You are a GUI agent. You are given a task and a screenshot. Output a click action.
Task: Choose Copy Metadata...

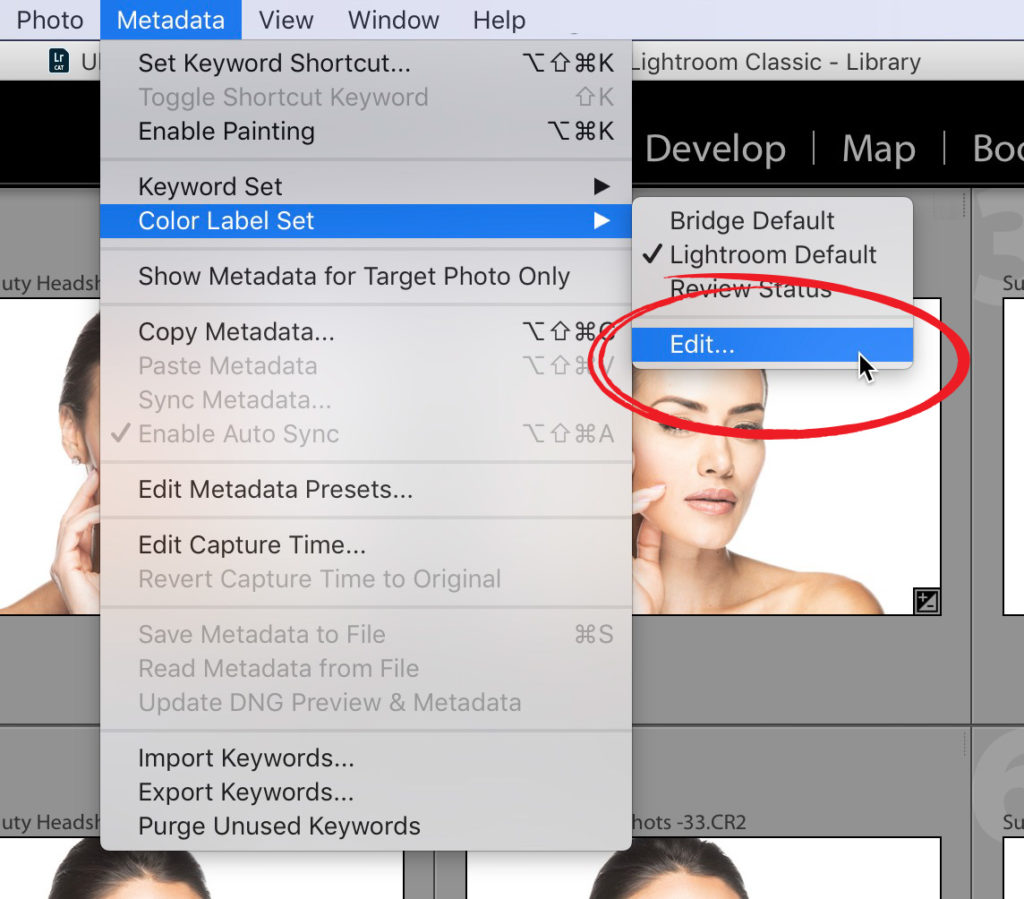pyautogui.click(x=366, y=332)
